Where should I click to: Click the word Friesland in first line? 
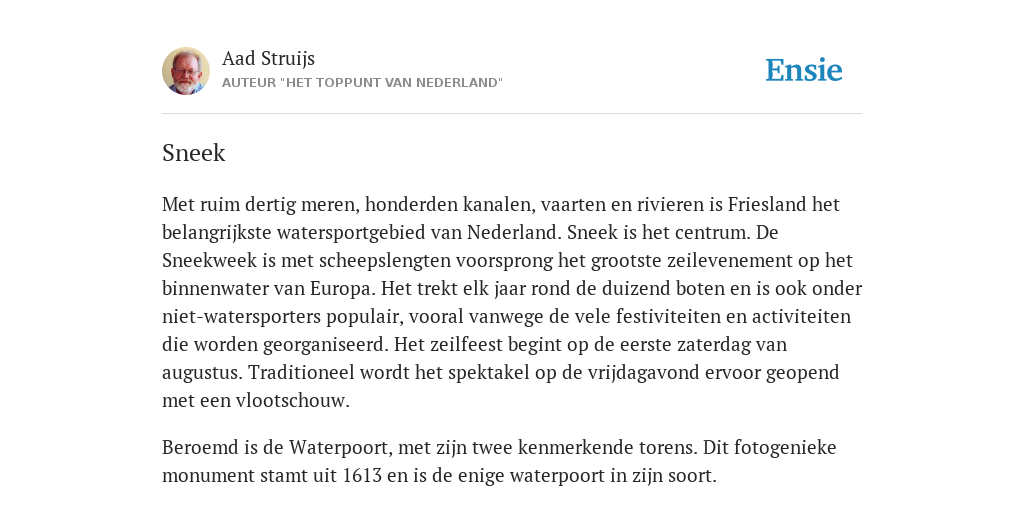[767, 204]
